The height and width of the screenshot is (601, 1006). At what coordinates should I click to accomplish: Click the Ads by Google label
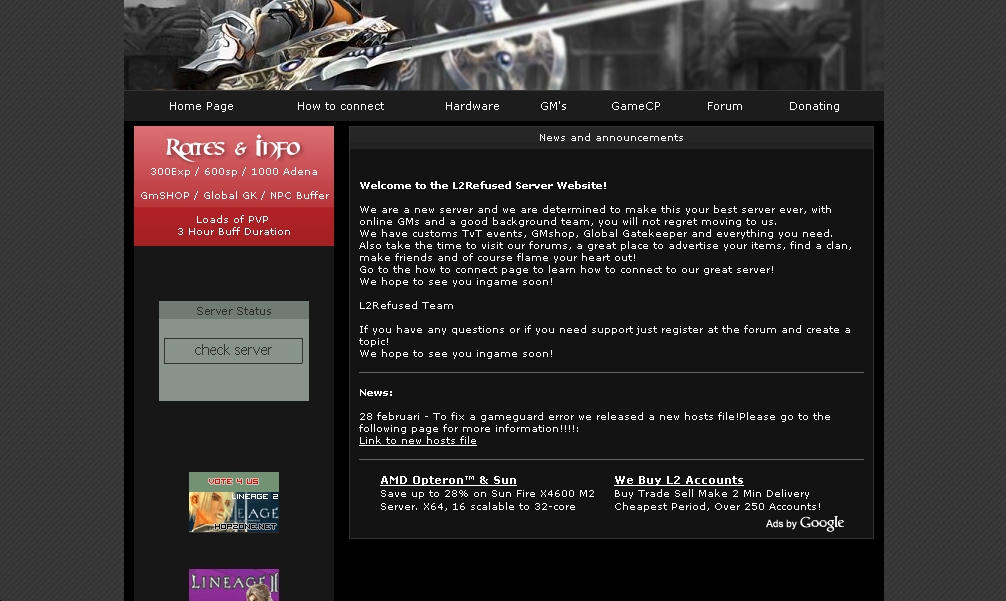(x=805, y=523)
